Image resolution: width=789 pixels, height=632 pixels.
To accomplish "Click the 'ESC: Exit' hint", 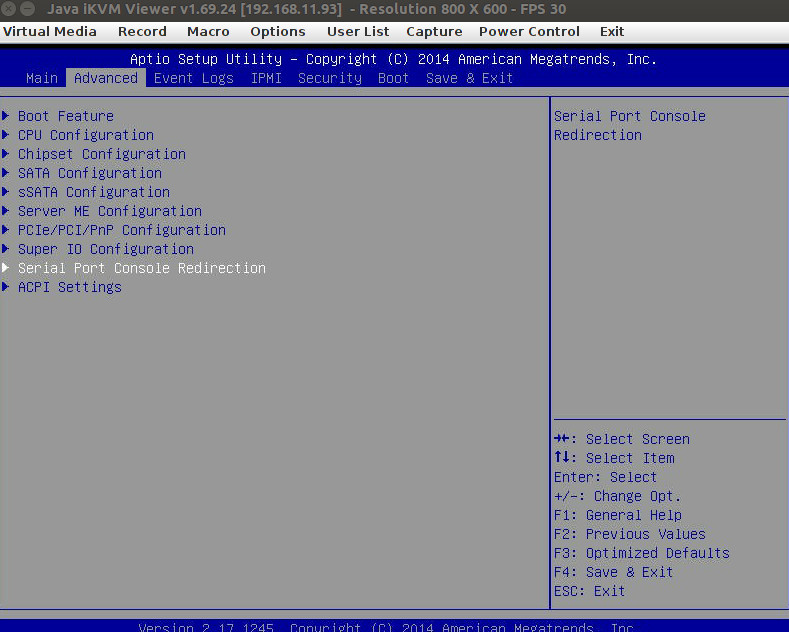I will click(589, 591).
